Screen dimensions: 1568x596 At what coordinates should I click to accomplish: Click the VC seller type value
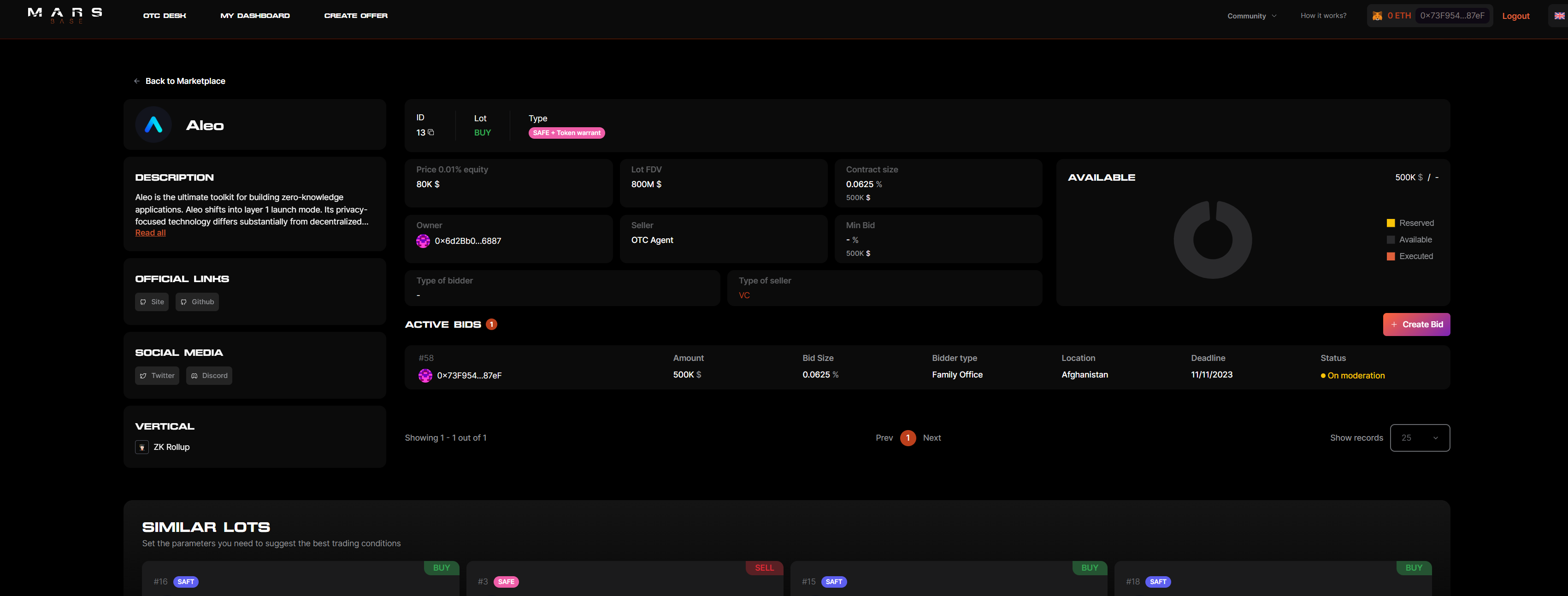[744, 296]
